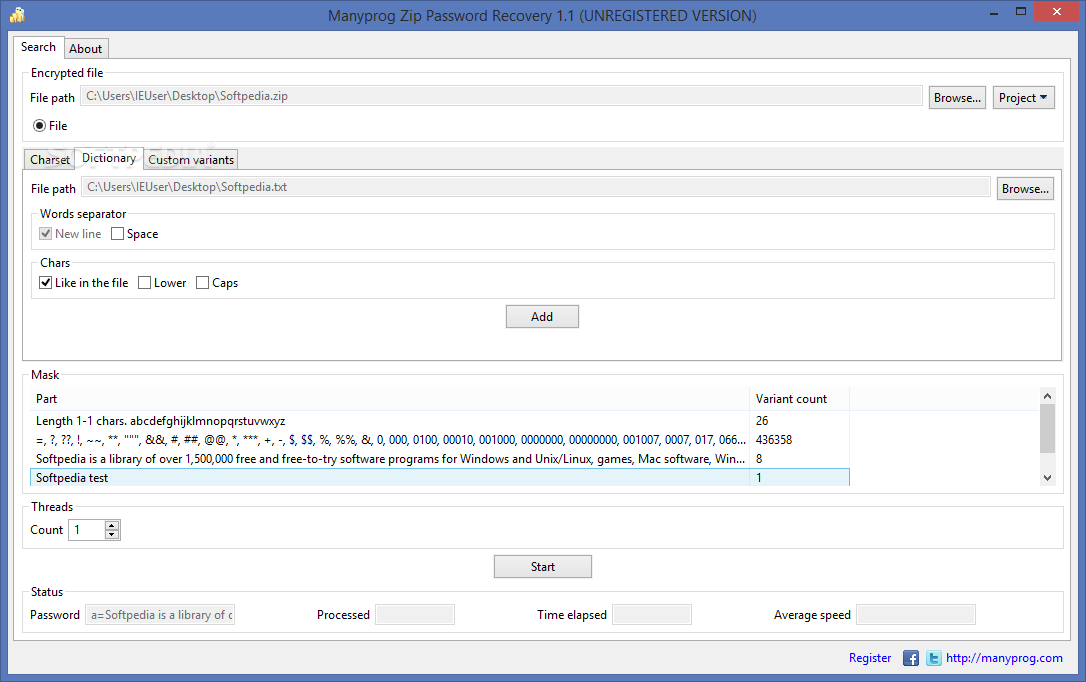The image size is (1086, 682).
Task: Click the Part column header
Action: 390,399
